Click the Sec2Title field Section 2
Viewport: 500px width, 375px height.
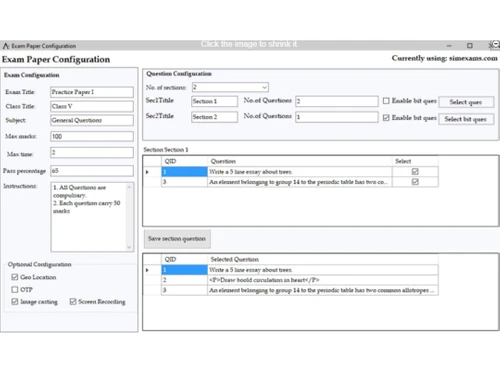[214, 117]
